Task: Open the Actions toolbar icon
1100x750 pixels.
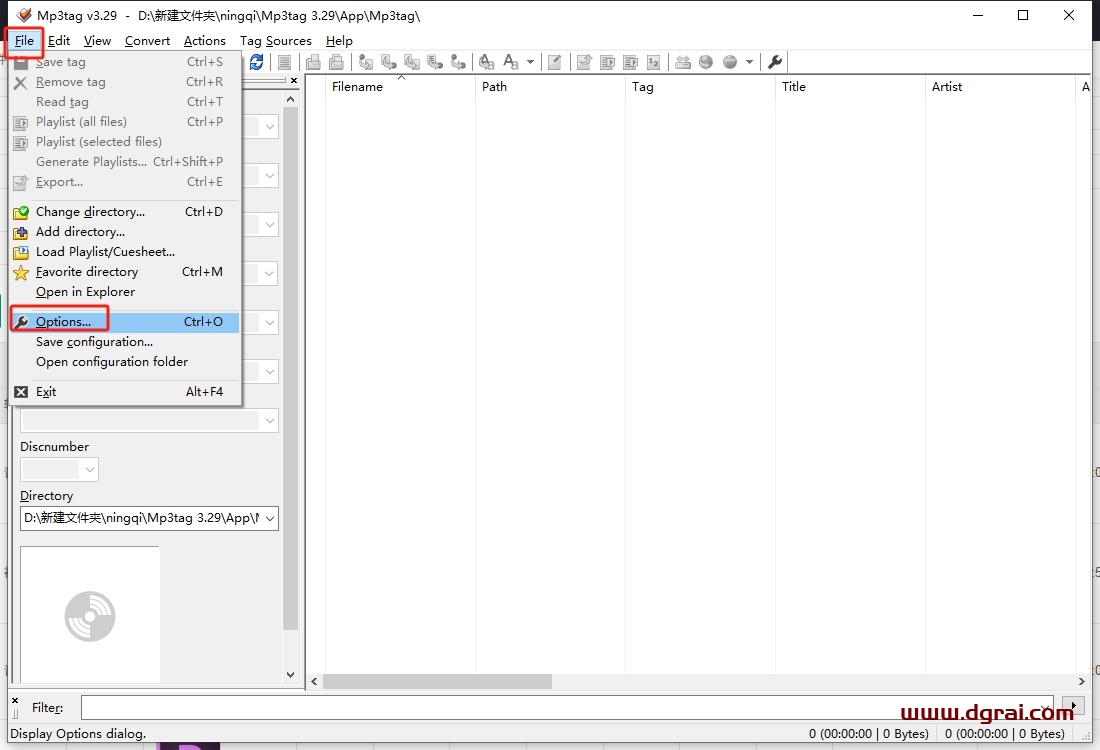Action: pyautogui.click(x=486, y=62)
